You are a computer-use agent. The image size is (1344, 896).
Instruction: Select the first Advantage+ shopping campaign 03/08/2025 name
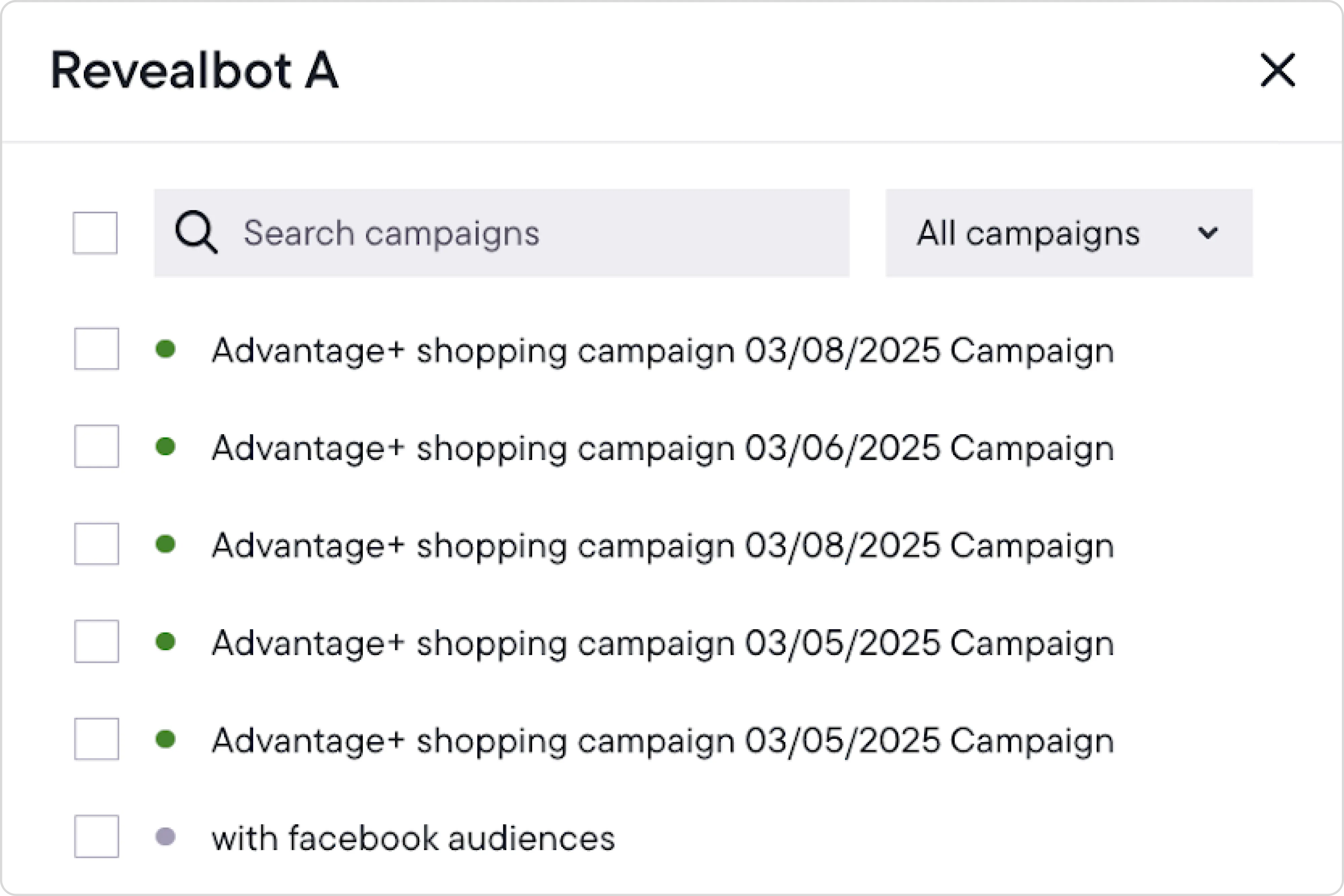coord(662,350)
